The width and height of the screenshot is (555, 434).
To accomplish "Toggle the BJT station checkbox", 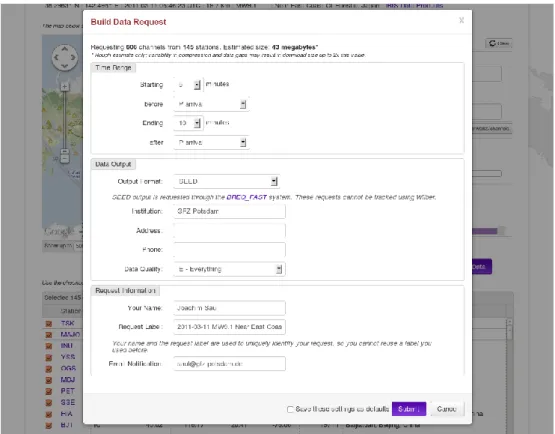I will click(49, 425).
